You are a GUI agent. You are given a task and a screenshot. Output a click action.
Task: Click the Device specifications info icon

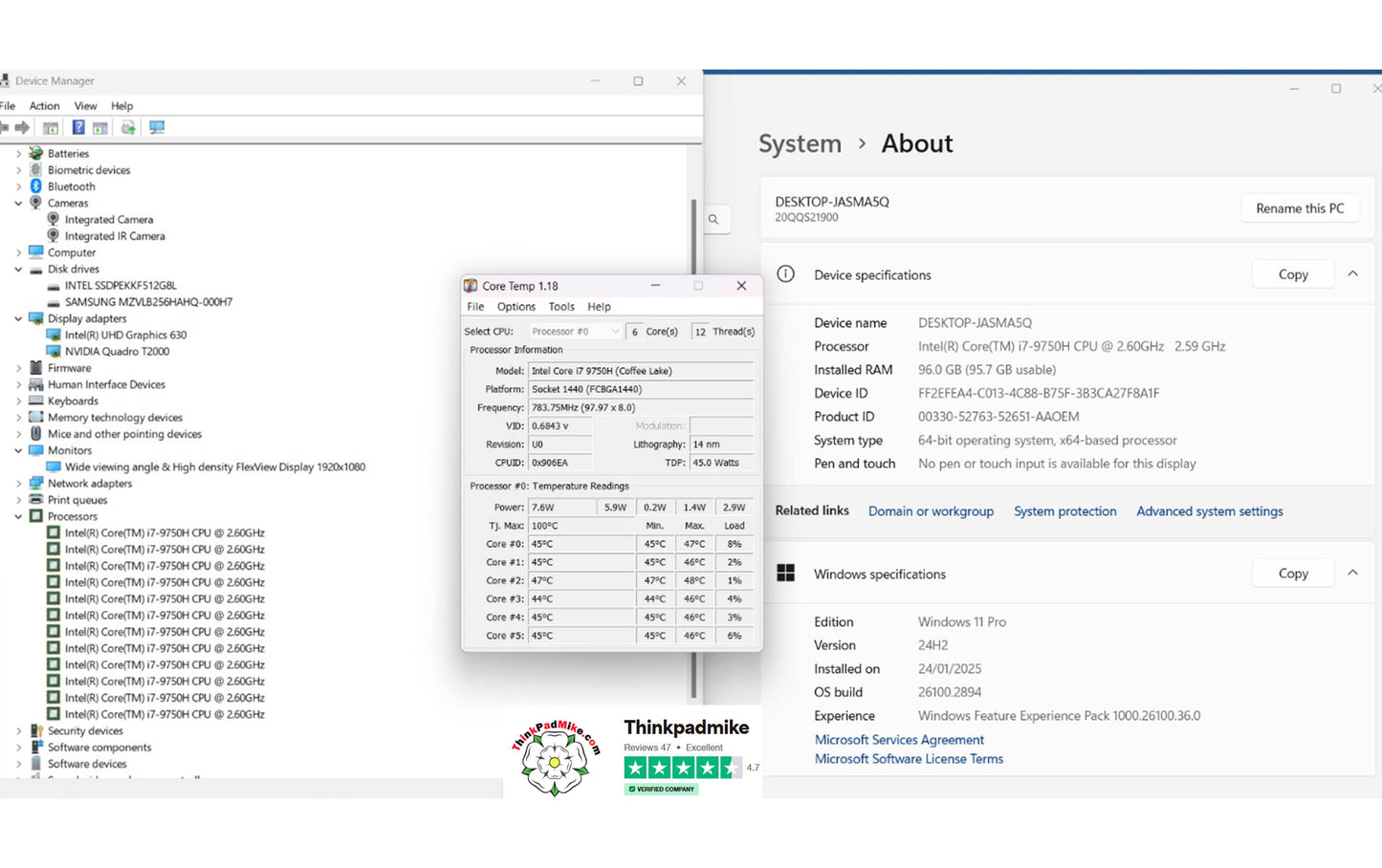pos(786,274)
